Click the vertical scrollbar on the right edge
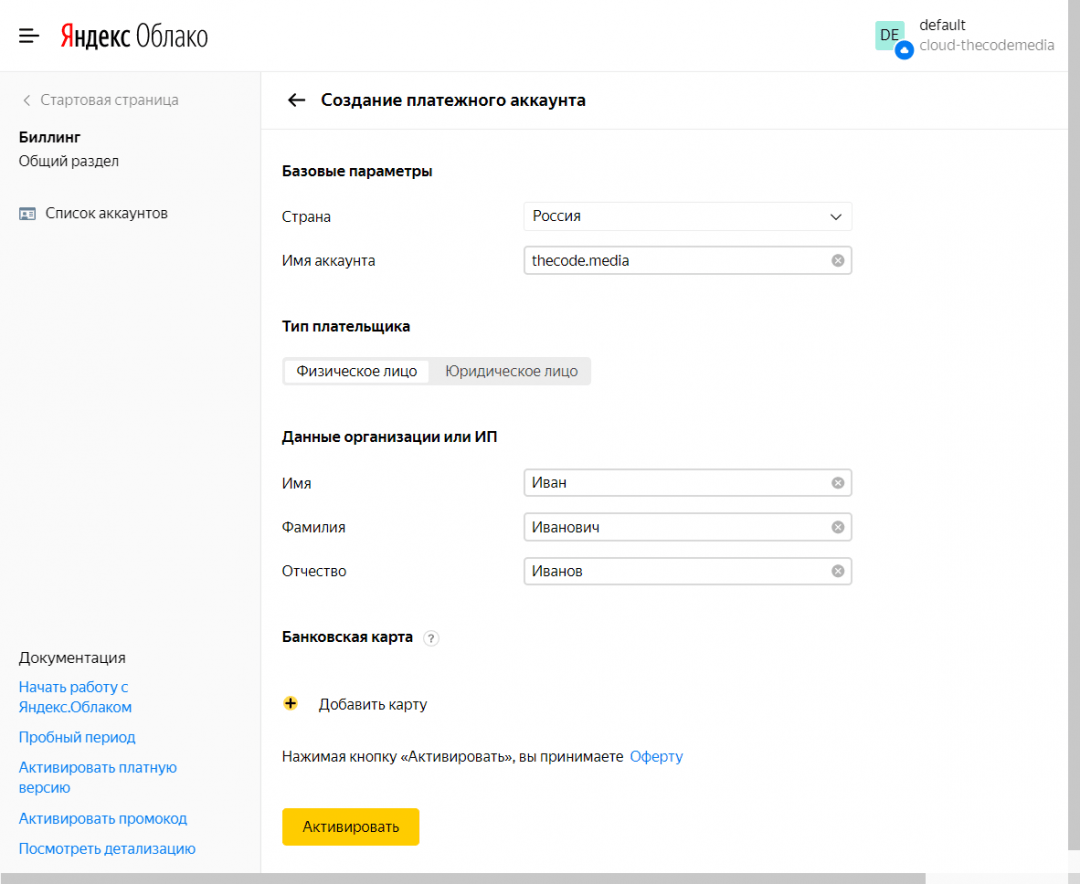The width and height of the screenshot is (1080, 884). pyautogui.click(x=1074, y=425)
